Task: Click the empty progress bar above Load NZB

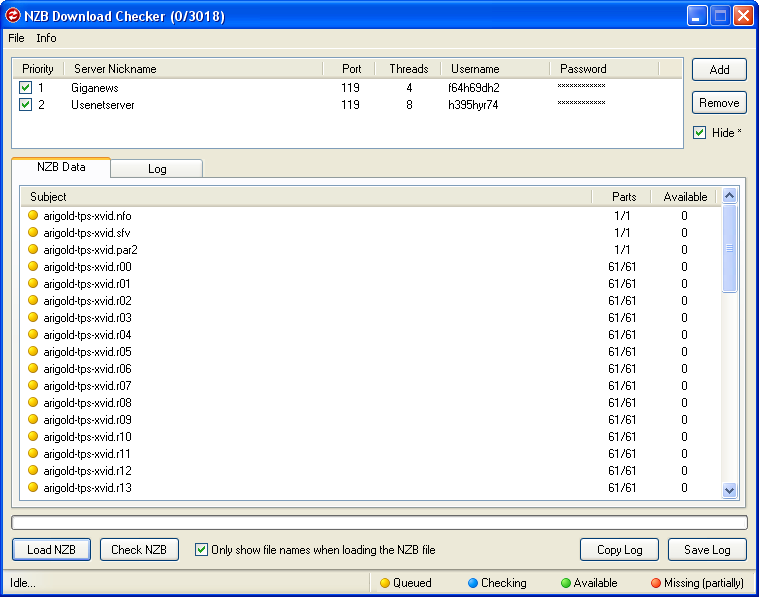Action: click(380, 523)
